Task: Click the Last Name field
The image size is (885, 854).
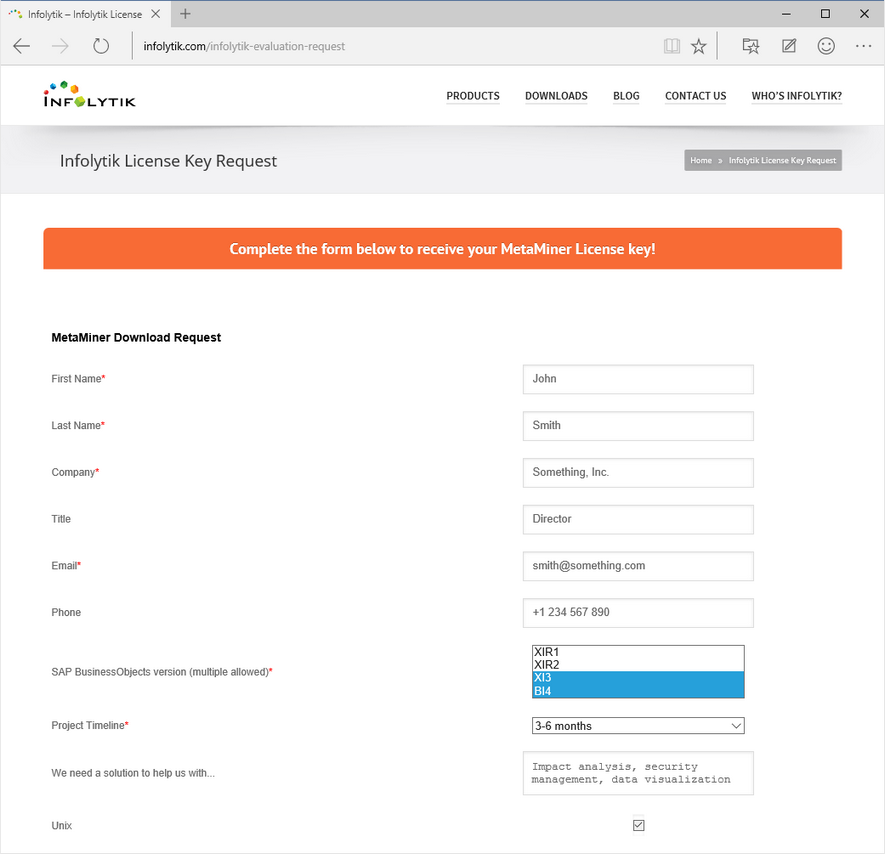Action: coord(638,426)
